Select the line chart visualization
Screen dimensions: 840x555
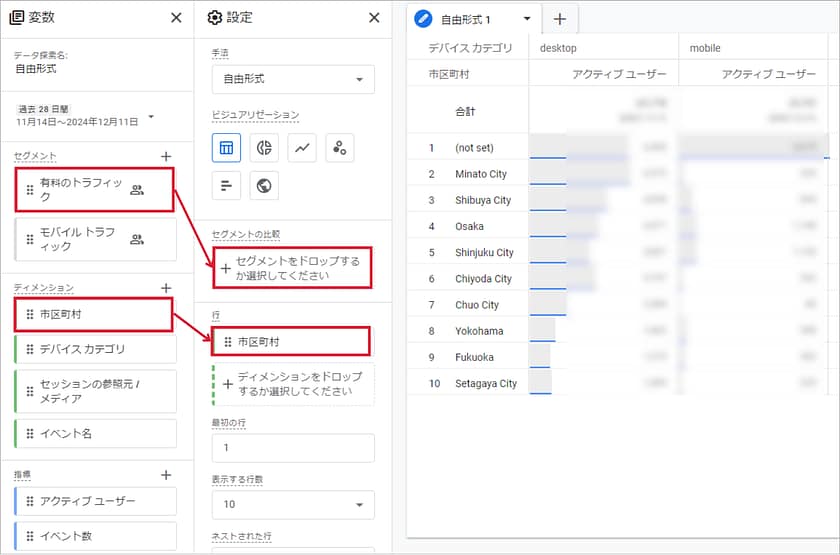302,148
